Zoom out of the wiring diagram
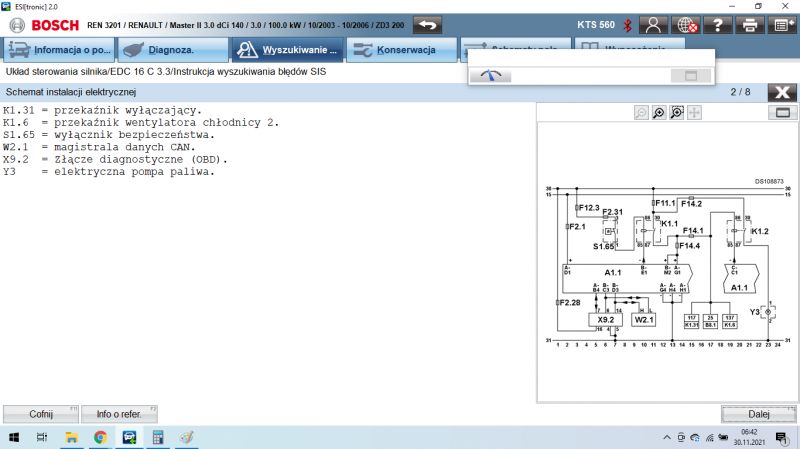This screenshot has width=800, height=449. (641, 113)
